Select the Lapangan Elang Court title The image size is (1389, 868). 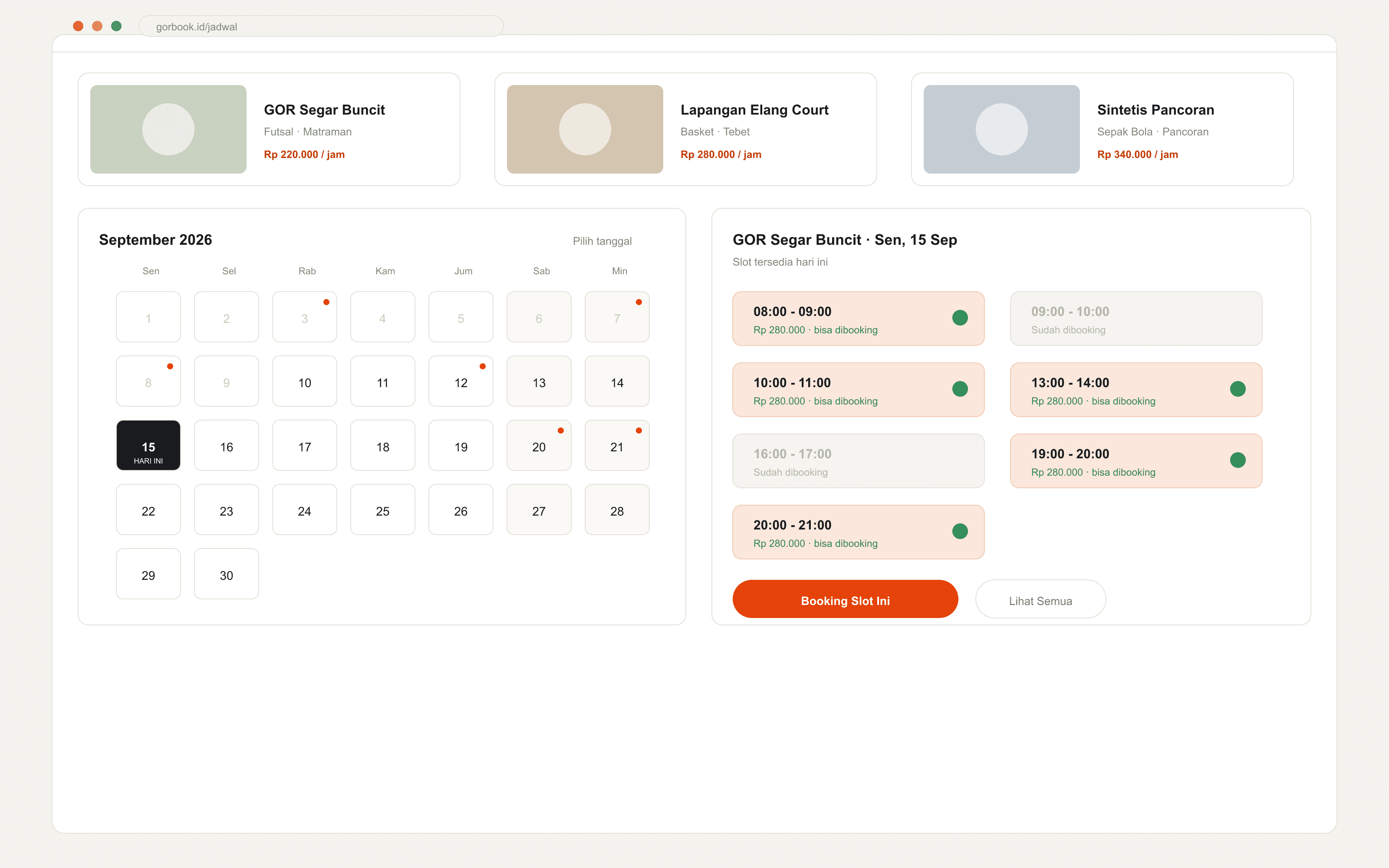(x=754, y=110)
